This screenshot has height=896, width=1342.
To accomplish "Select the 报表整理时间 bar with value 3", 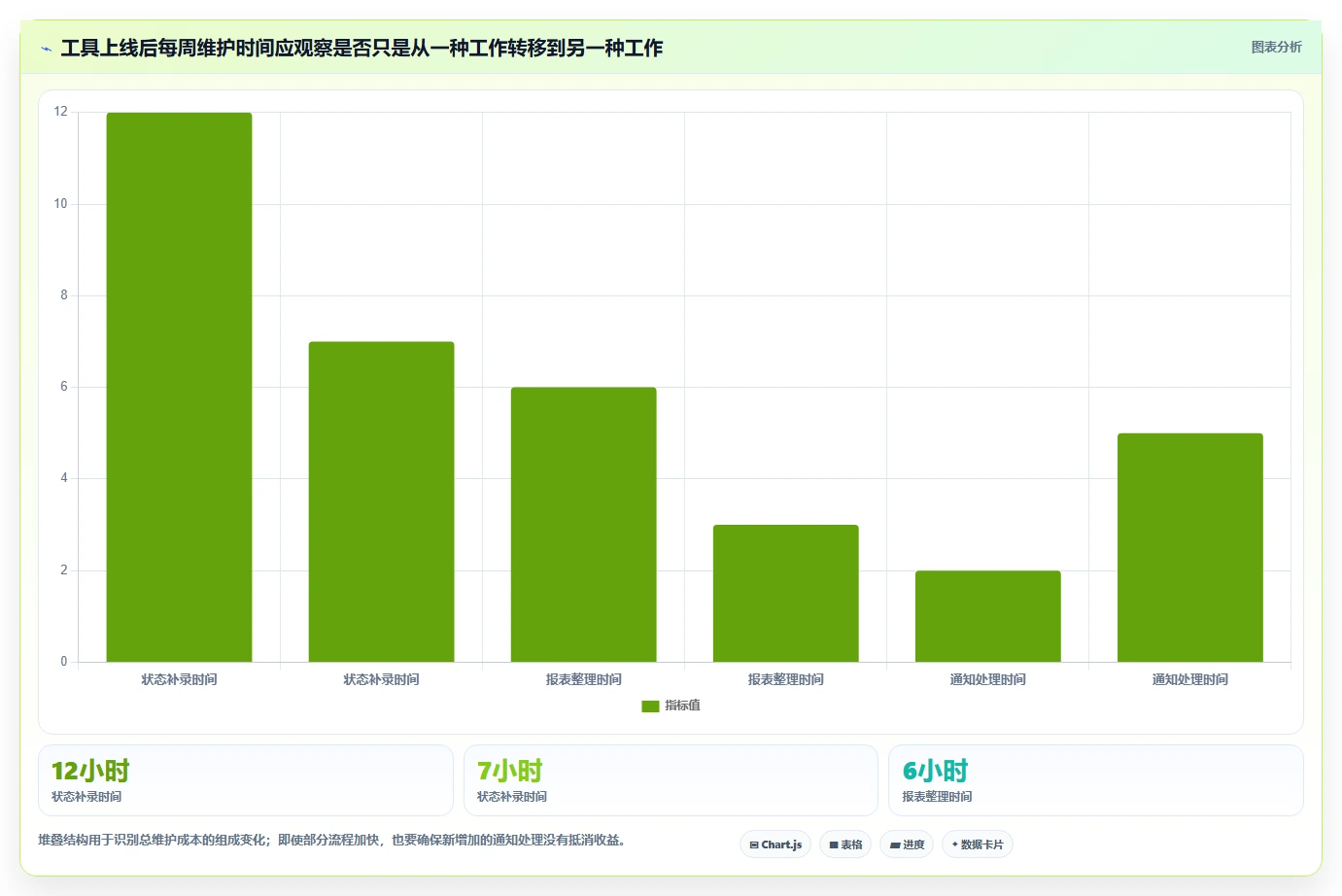I will (785, 594).
